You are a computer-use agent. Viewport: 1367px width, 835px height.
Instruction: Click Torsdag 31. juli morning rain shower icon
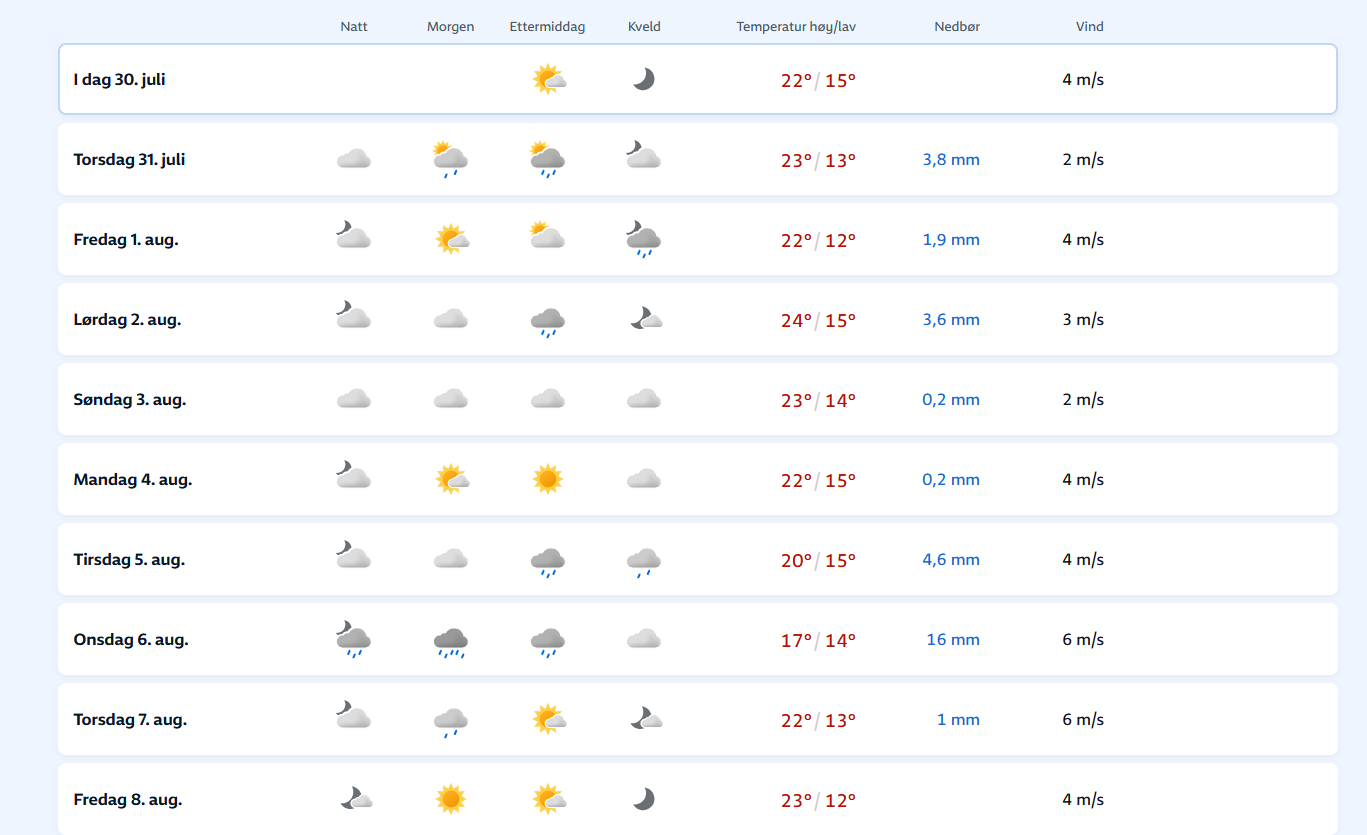[x=450, y=159]
